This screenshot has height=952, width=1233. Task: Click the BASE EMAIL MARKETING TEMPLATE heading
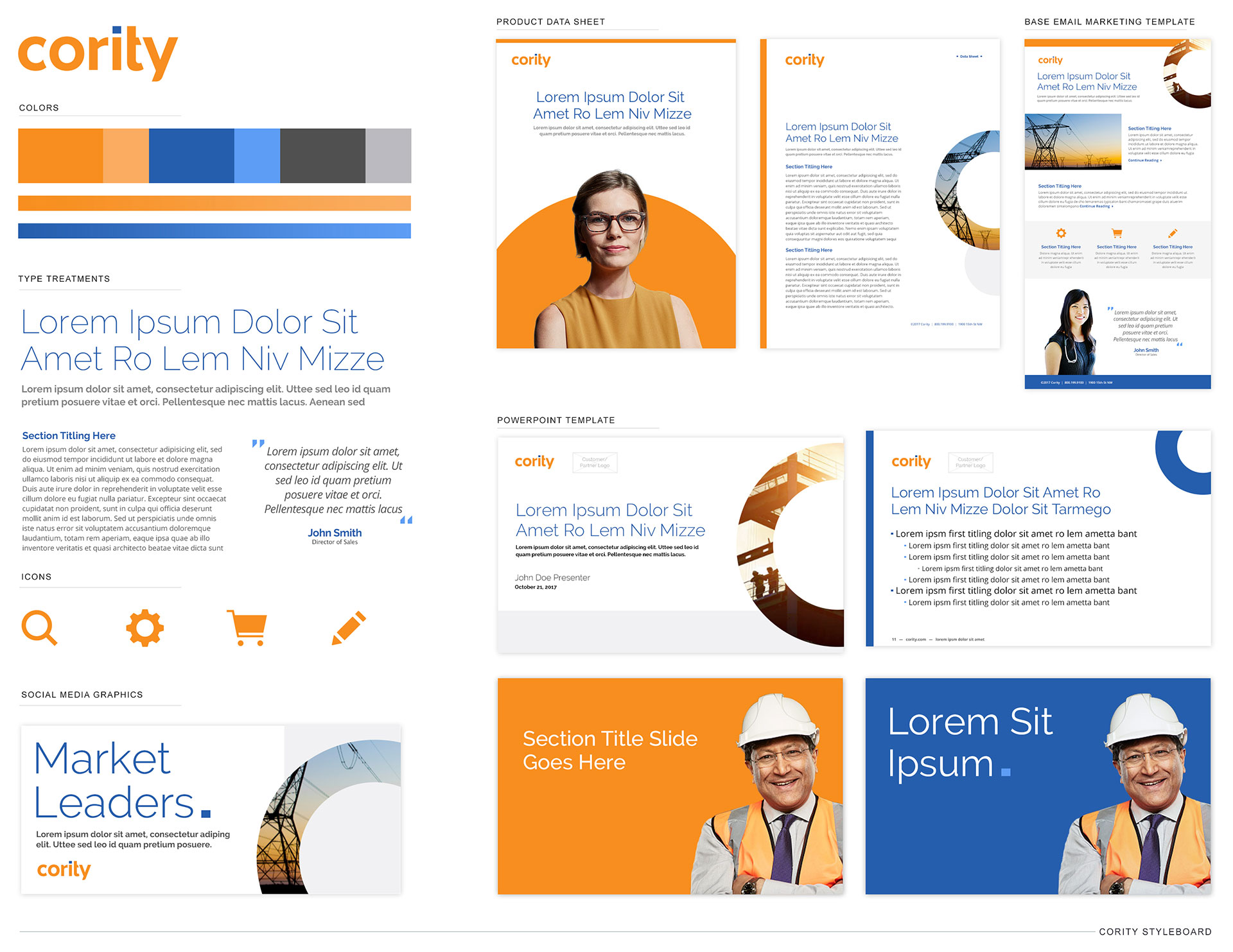(x=1110, y=22)
